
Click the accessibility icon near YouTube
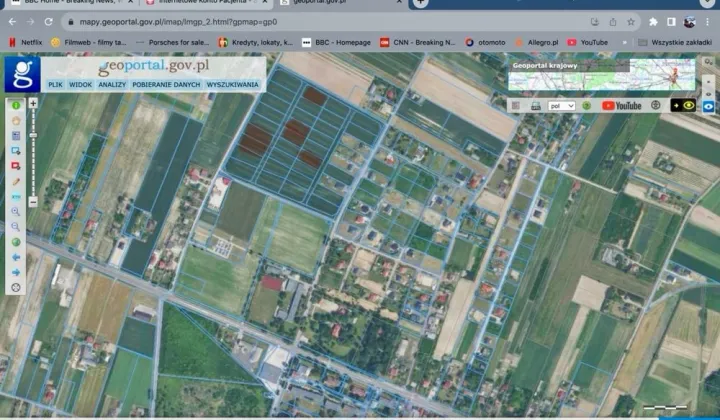[x=655, y=105]
